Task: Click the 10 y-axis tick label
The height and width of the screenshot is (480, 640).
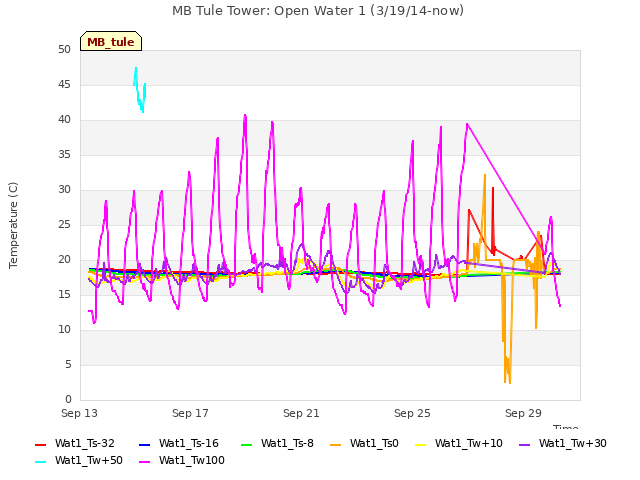Action: (64, 330)
